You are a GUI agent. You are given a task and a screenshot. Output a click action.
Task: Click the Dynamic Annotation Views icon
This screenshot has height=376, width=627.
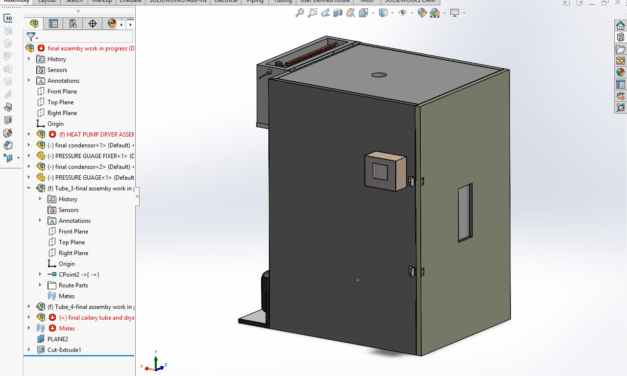click(x=351, y=13)
